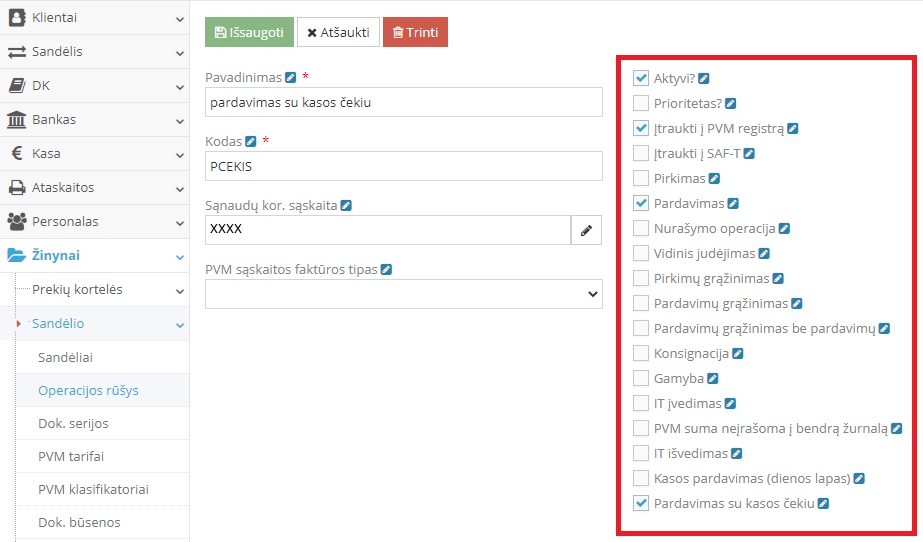Screen dimensions: 923x542
Task: Click the edit icon beside PVM sąskaitos faktūros tipas
Action: point(386,269)
